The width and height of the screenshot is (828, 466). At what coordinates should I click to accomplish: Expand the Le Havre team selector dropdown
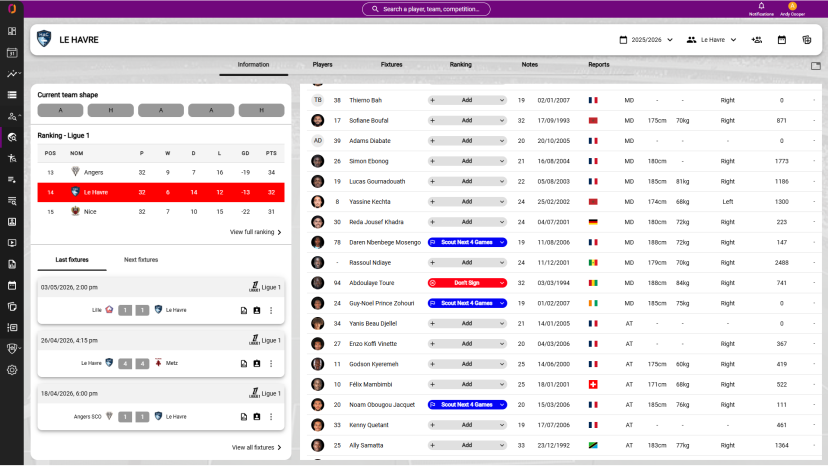coord(711,40)
